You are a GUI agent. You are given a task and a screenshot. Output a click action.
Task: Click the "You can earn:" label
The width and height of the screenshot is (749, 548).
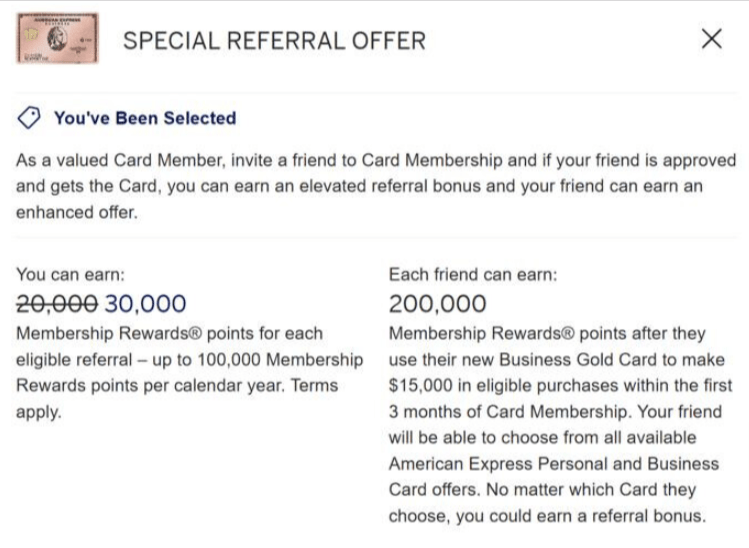click(x=70, y=273)
